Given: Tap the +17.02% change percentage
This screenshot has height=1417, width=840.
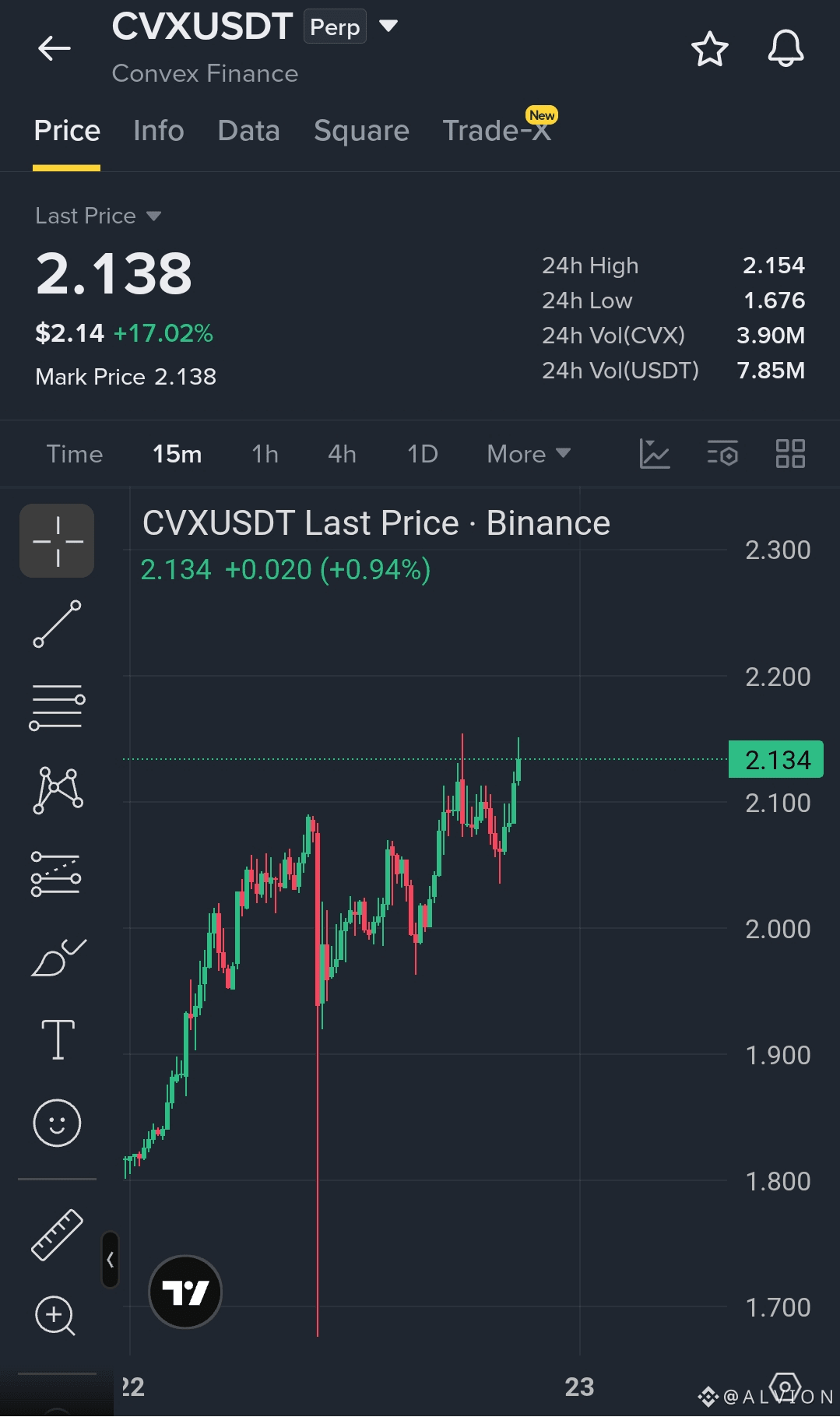Looking at the screenshot, I should pyautogui.click(x=163, y=333).
